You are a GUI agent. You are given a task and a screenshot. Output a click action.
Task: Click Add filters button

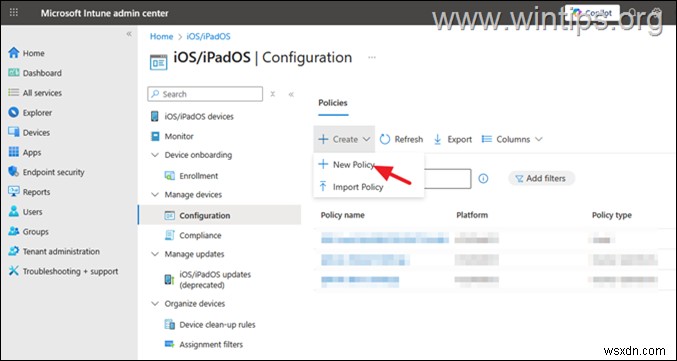[541, 178]
